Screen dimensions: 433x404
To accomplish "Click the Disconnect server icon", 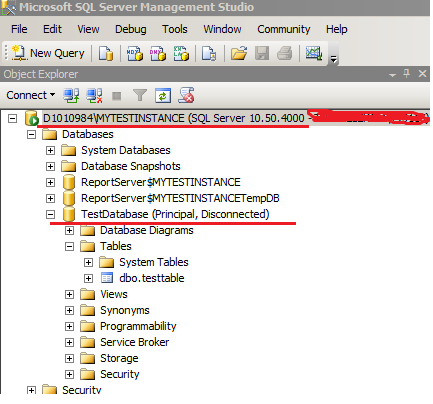I will 94,96.
